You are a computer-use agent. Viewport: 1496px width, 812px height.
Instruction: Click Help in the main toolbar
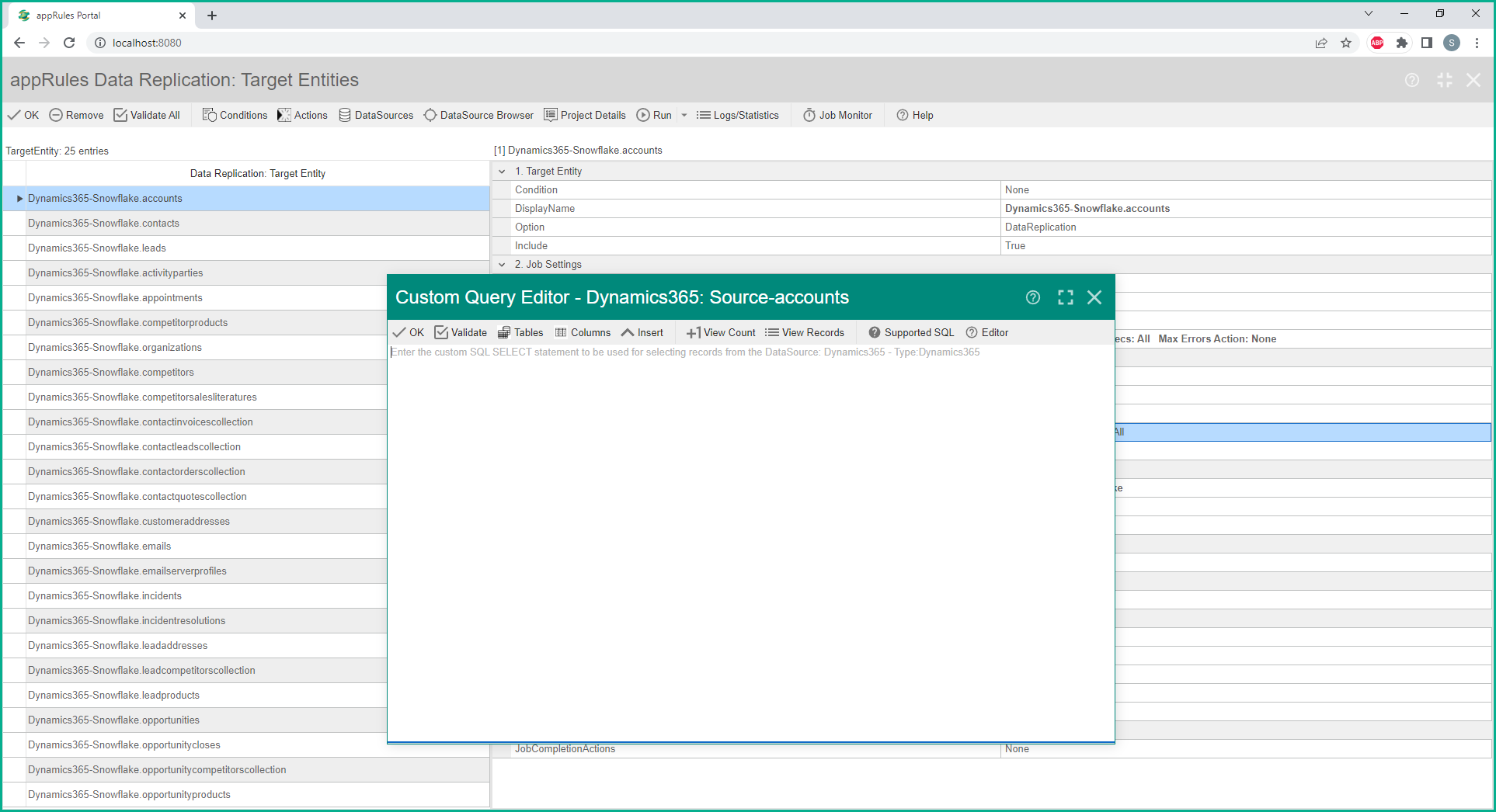click(915, 115)
